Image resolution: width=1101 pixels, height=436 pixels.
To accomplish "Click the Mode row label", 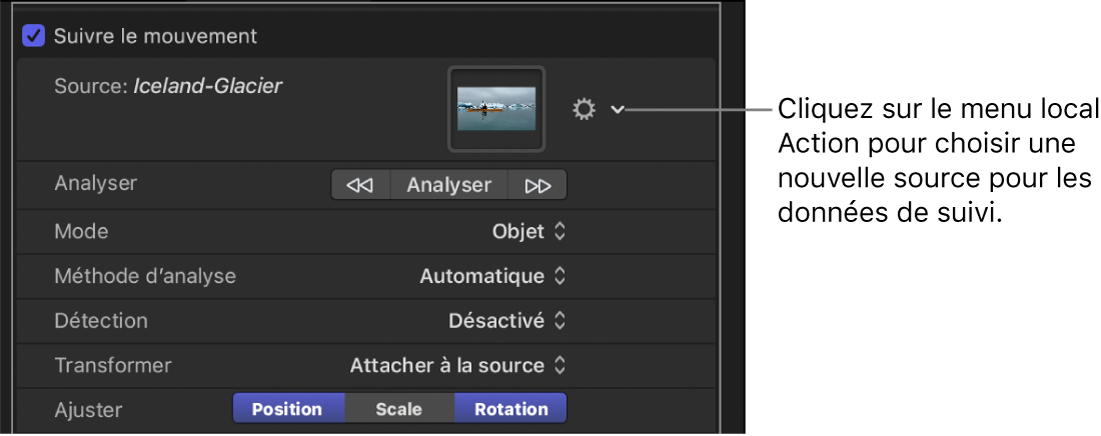I will click(81, 231).
